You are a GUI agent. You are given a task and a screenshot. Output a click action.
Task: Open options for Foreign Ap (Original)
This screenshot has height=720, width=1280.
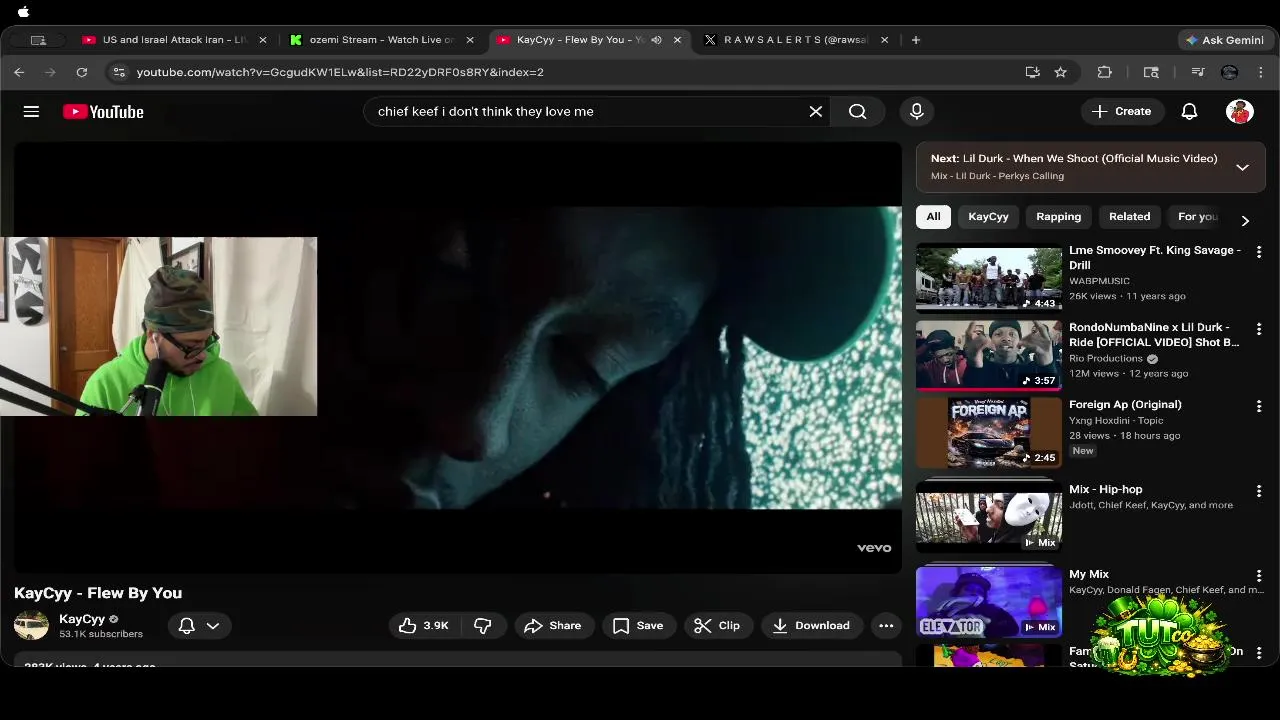1259,406
